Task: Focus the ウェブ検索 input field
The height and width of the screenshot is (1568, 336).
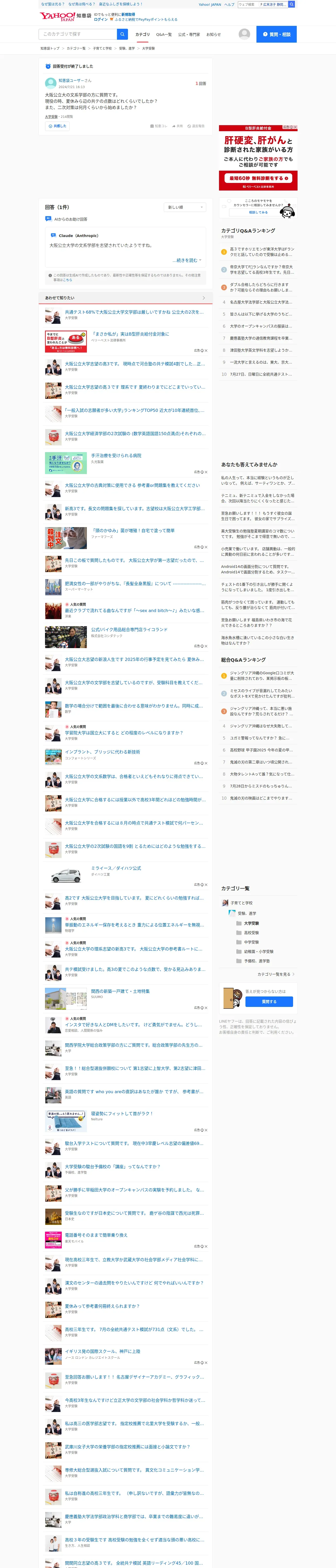Action: click(x=248, y=4)
